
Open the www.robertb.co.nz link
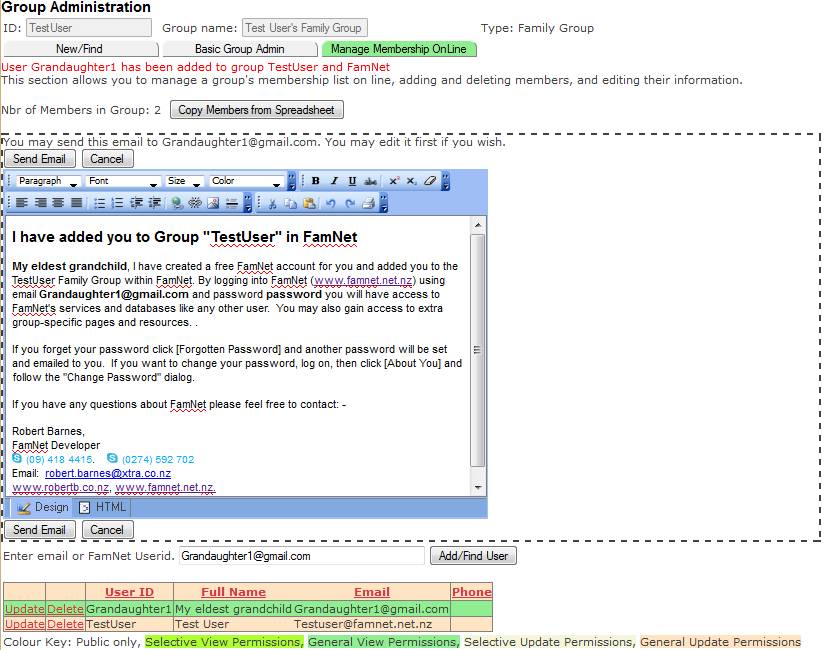click(60, 487)
